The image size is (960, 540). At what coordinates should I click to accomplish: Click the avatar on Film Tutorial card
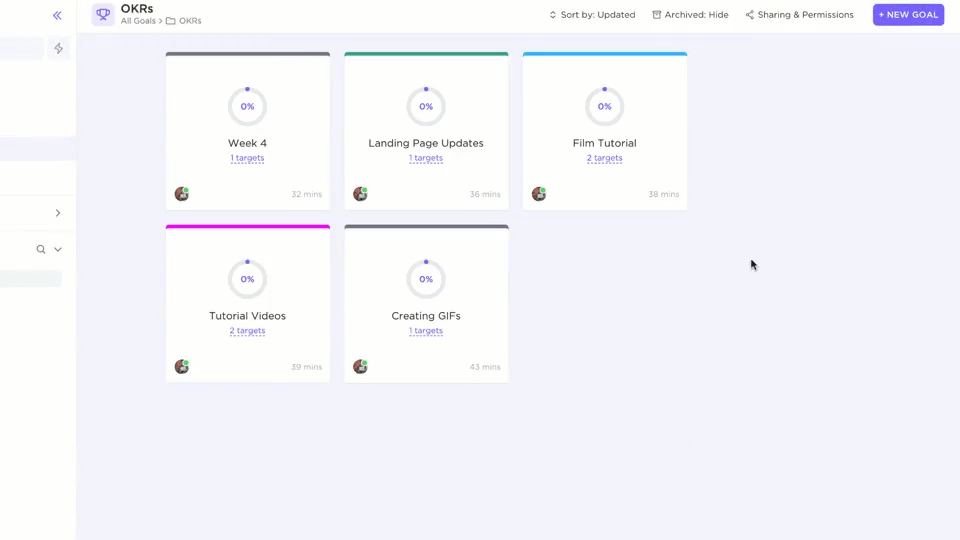(x=539, y=194)
